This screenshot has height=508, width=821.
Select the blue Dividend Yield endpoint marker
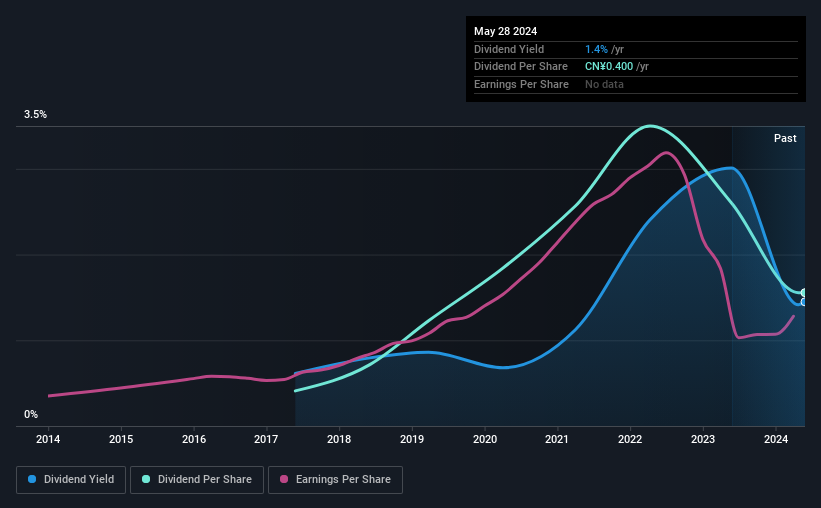[803, 302]
